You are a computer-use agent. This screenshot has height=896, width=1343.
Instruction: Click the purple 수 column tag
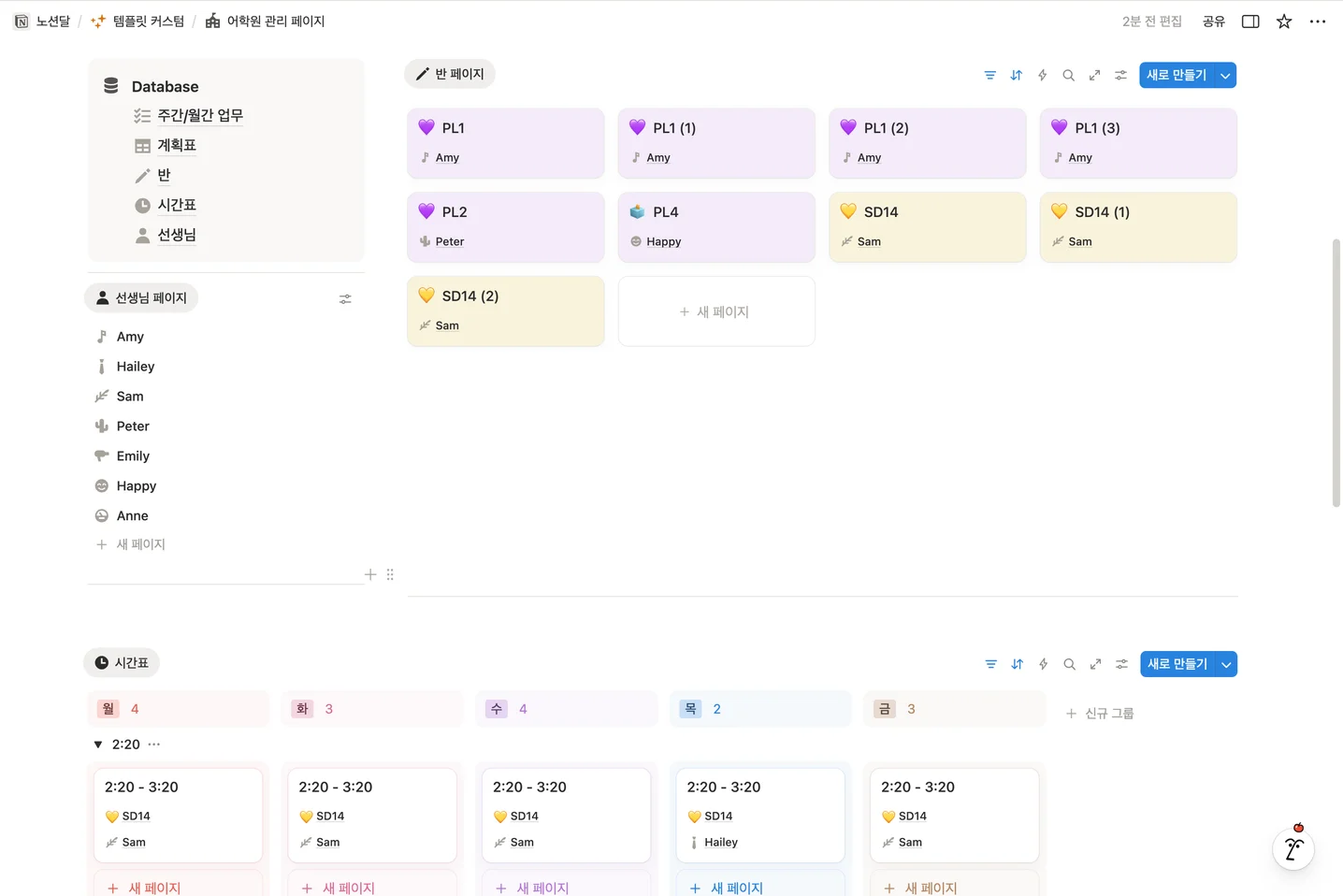click(497, 709)
